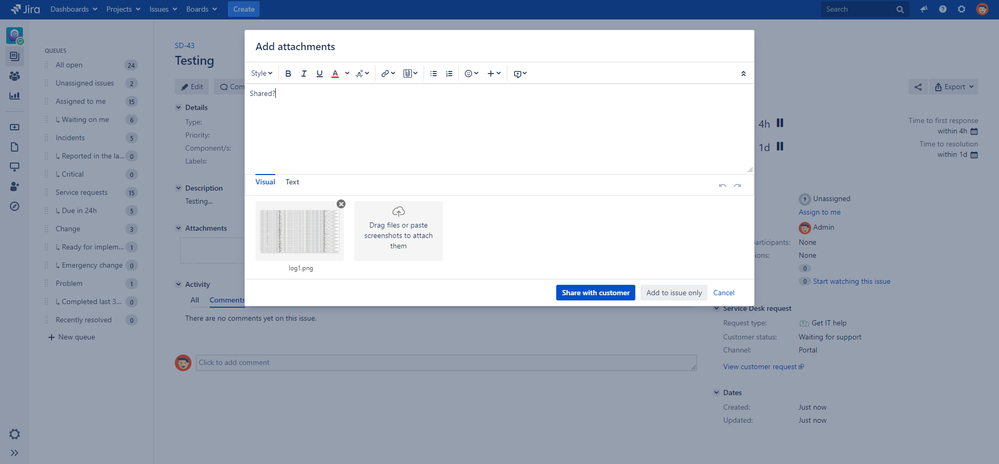Switch to the Visual editor tab
Screen dimensions: 999x464
[x=265, y=182]
